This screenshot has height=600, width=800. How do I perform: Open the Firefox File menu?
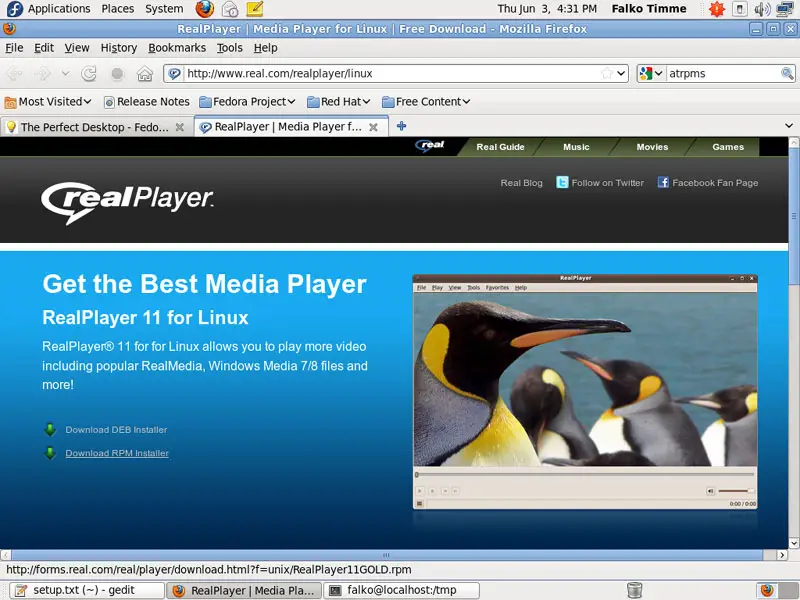pyautogui.click(x=14, y=48)
